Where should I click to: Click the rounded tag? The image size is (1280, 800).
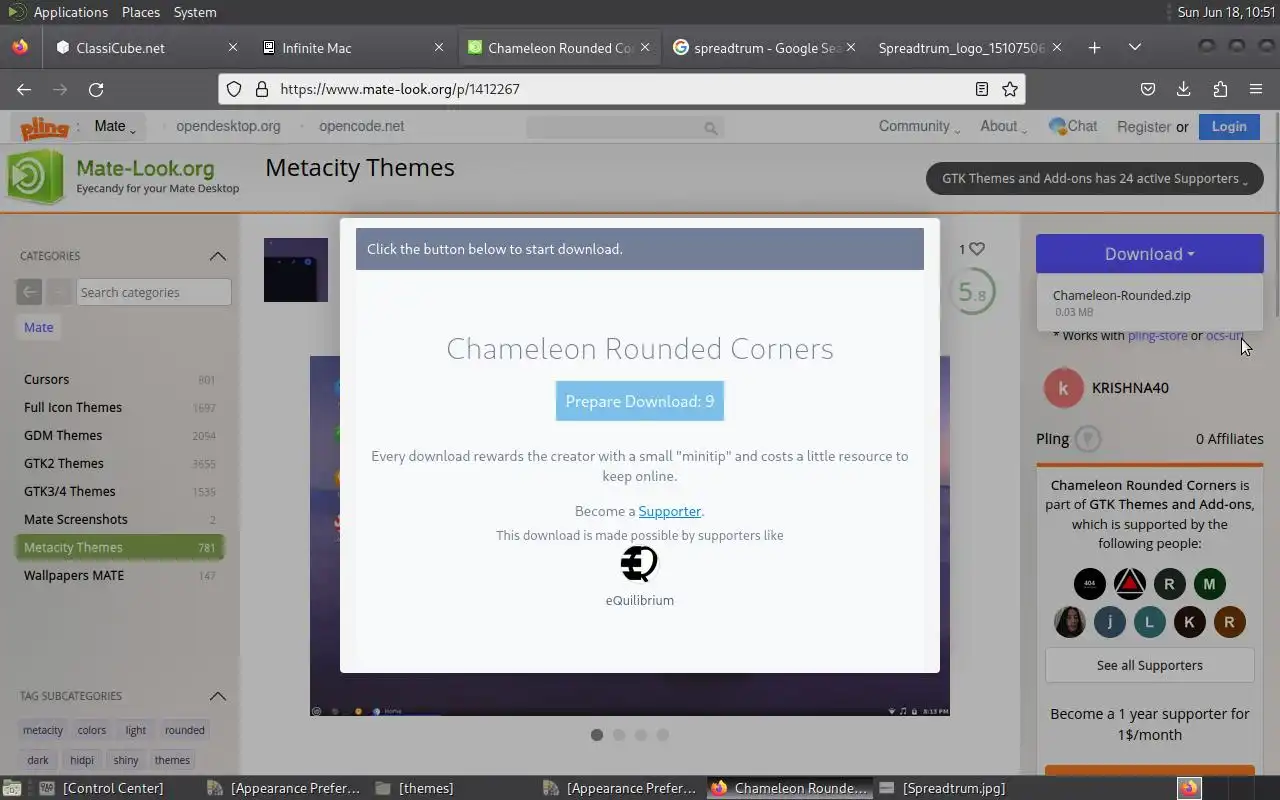coord(185,730)
